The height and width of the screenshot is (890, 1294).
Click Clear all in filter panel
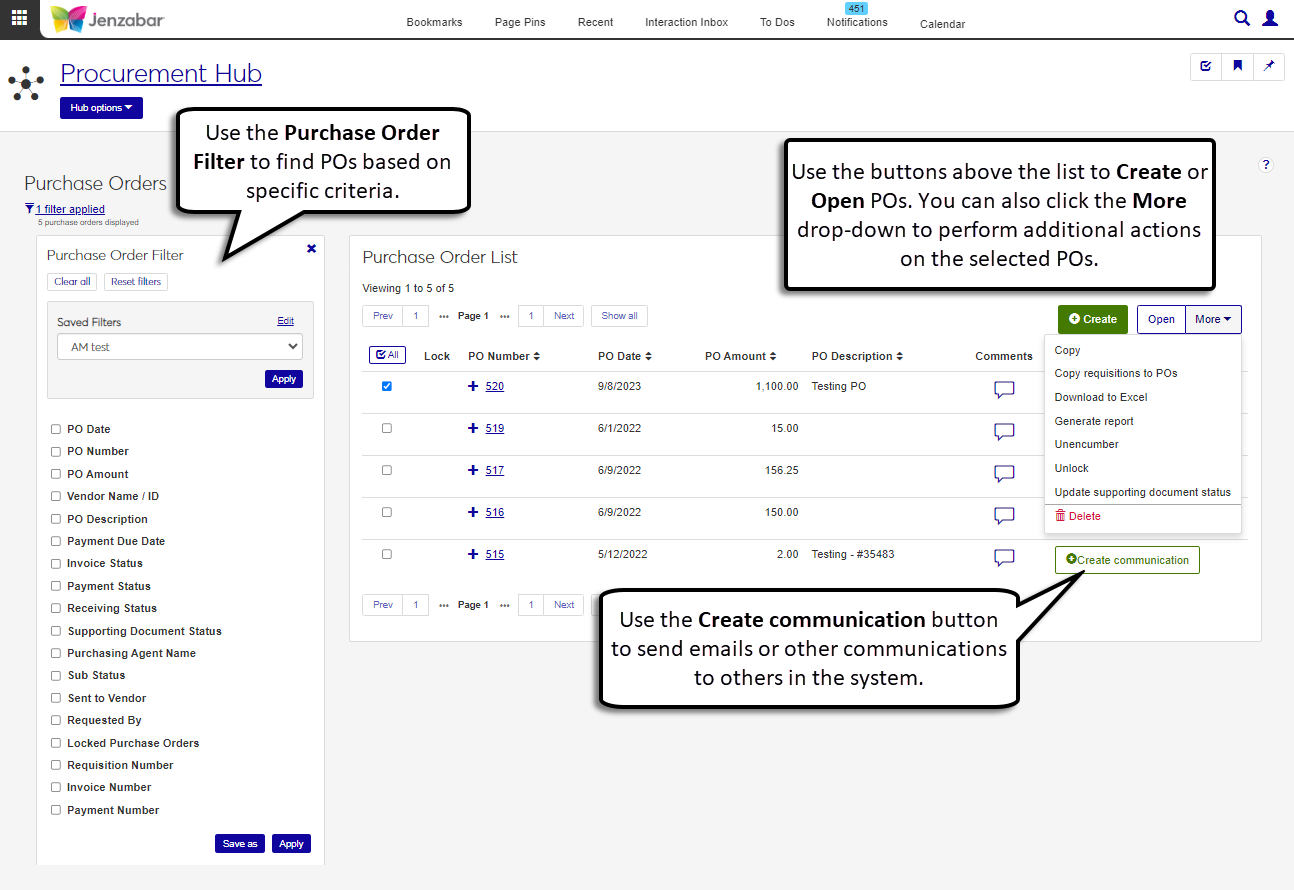[x=73, y=282]
